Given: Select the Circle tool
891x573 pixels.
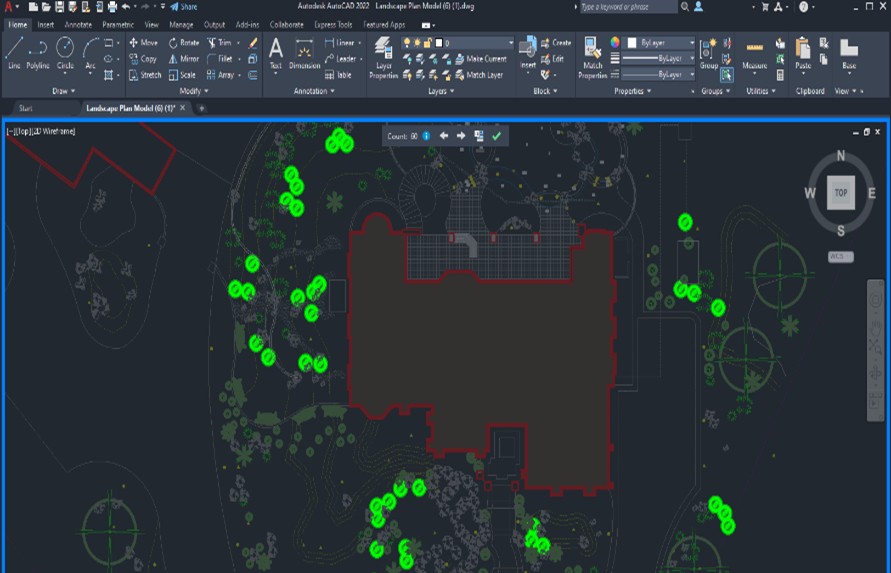Looking at the screenshot, I should pyautogui.click(x=65, y=52).
